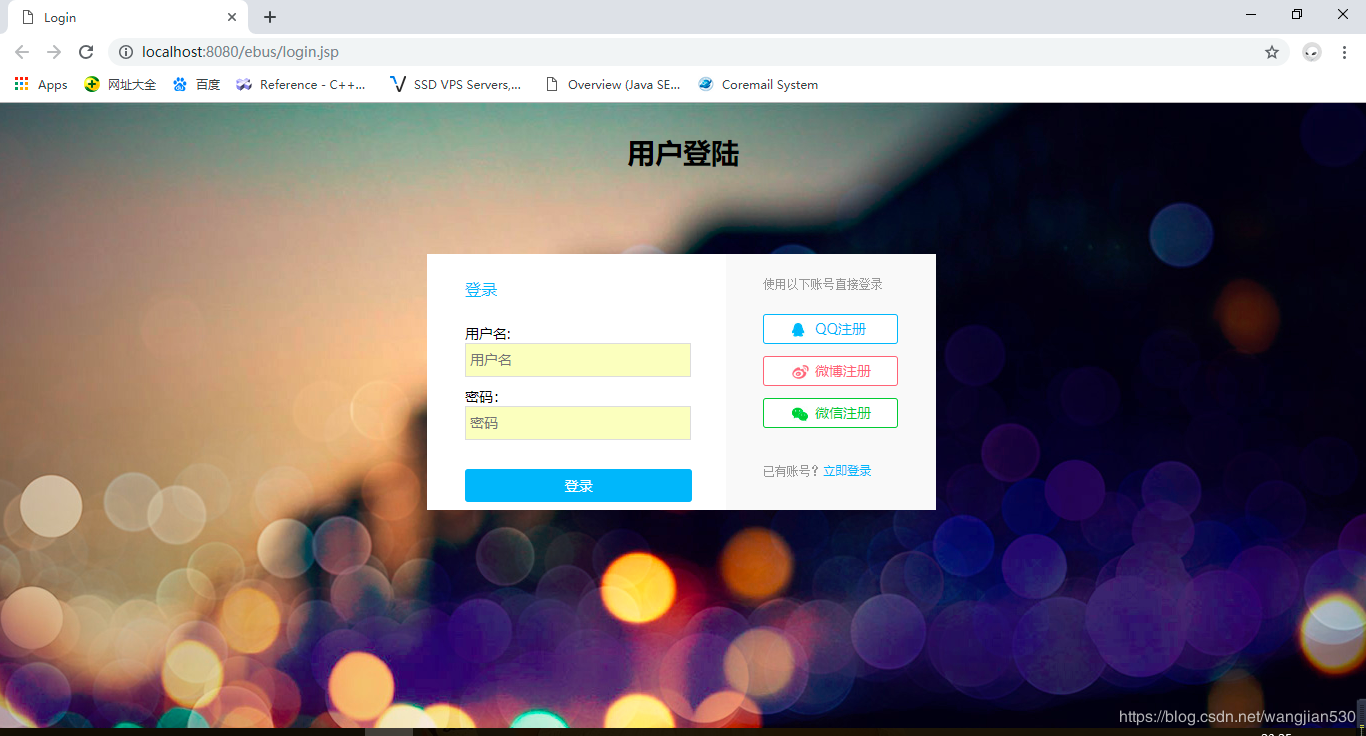This screenshot has height=736, width=1366.
Task: Open site info via the ⓘ icon
Action: click(x=126, y=52)
